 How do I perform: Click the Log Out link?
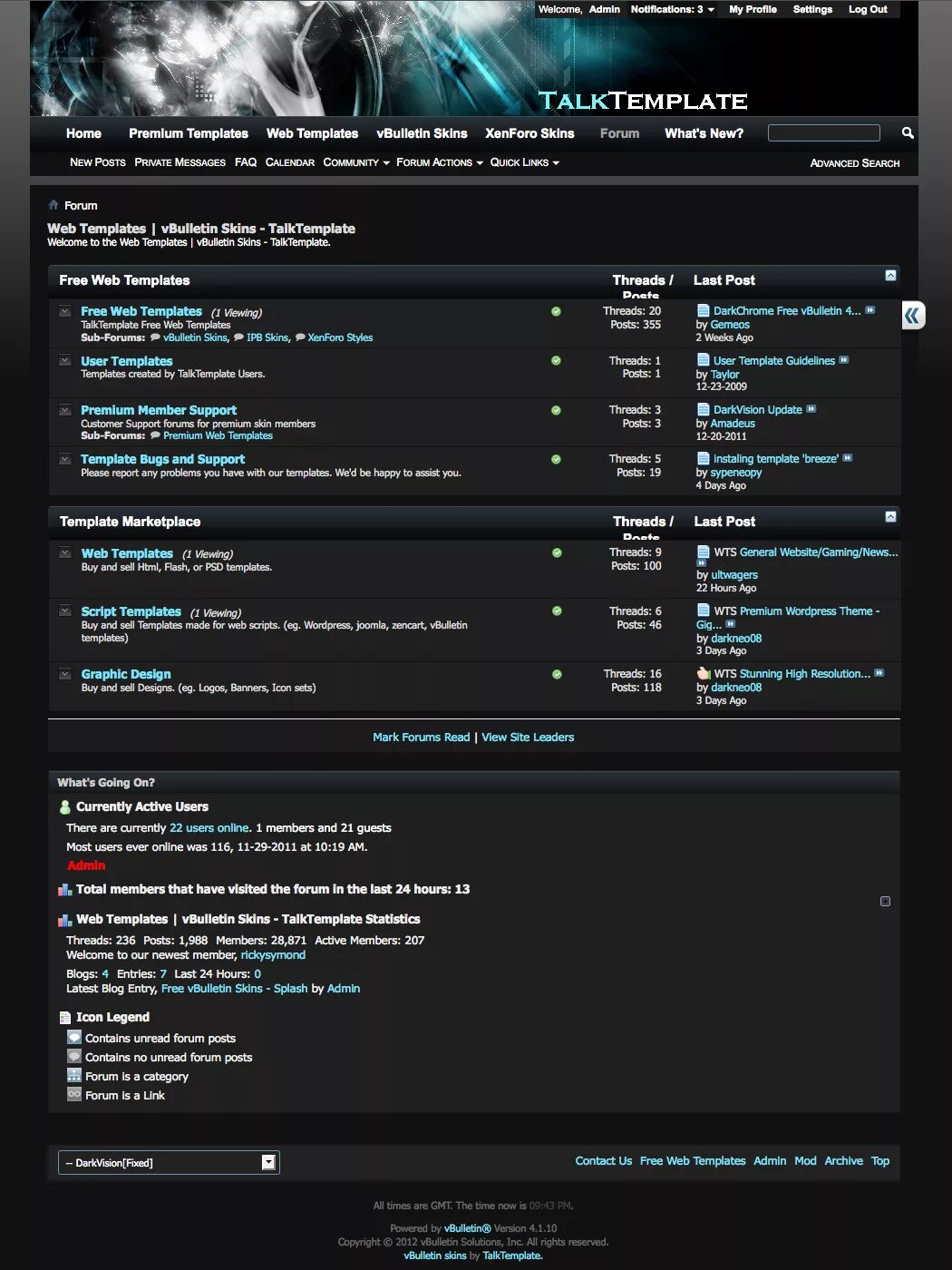pos(868,9)
